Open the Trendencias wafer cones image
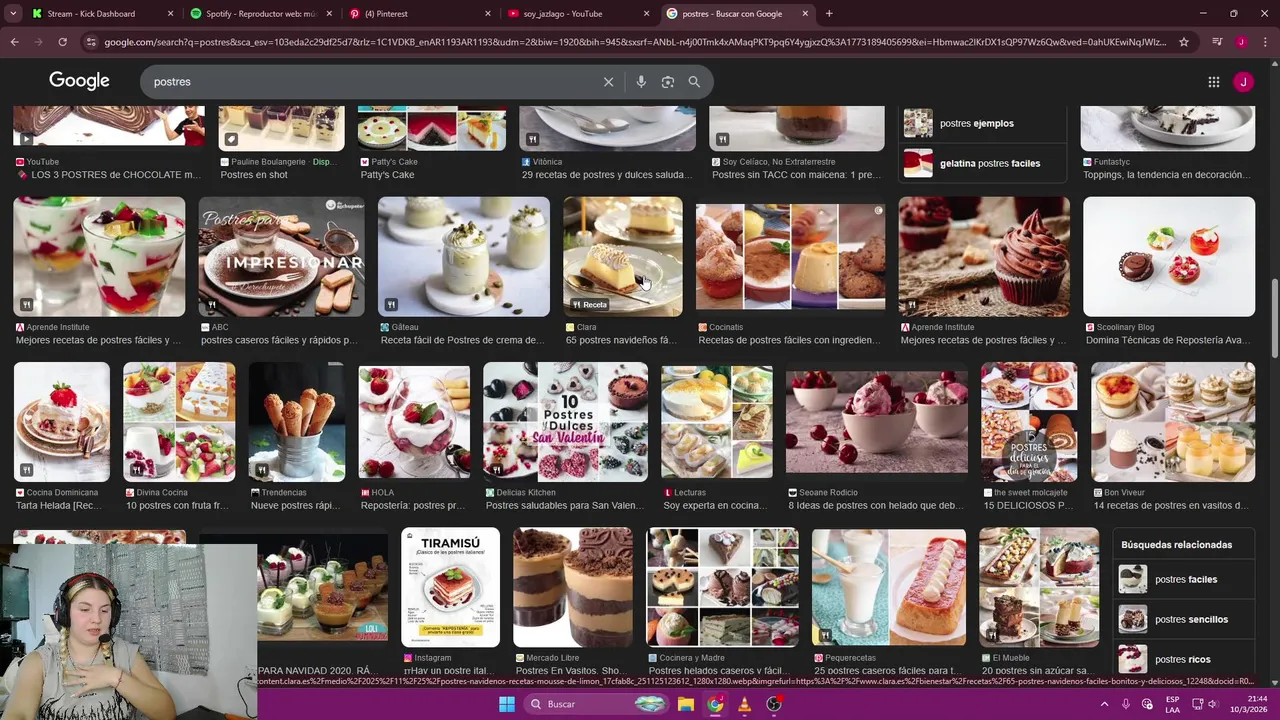Viewport: 1280px width, 720px height. click(296, 422)
